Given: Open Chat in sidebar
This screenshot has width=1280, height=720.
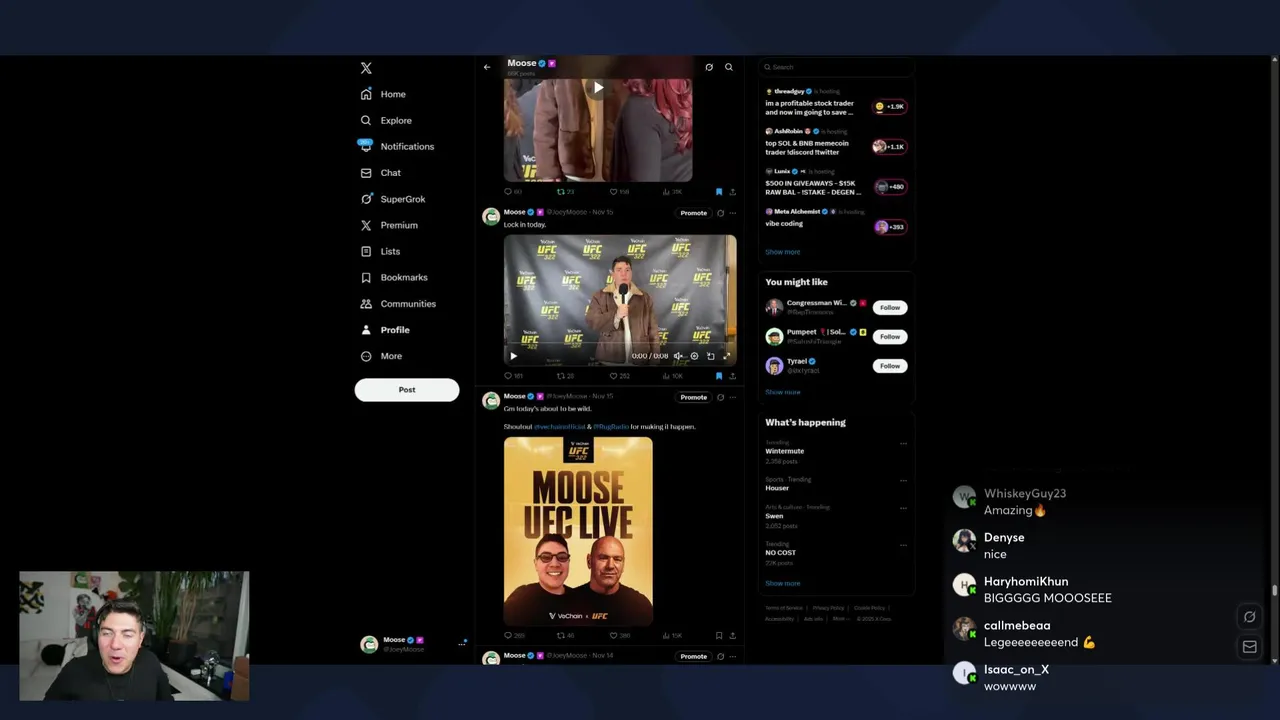Looking at the screenshot, I should point(381,173).
